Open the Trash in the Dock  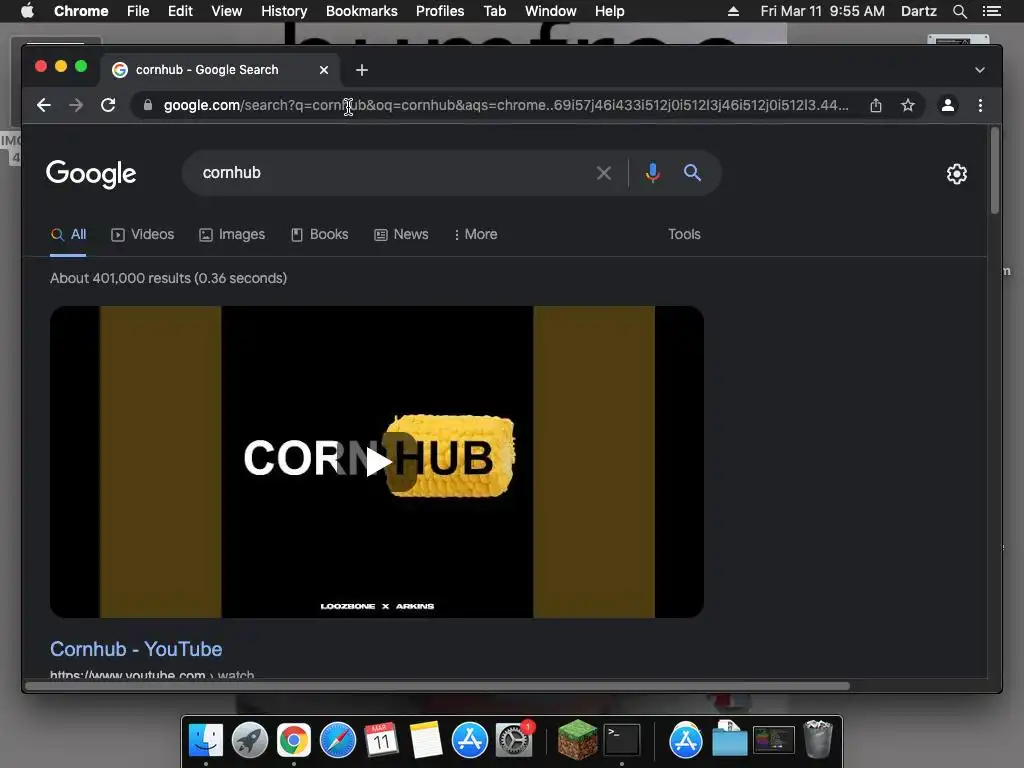coord(818,739)
